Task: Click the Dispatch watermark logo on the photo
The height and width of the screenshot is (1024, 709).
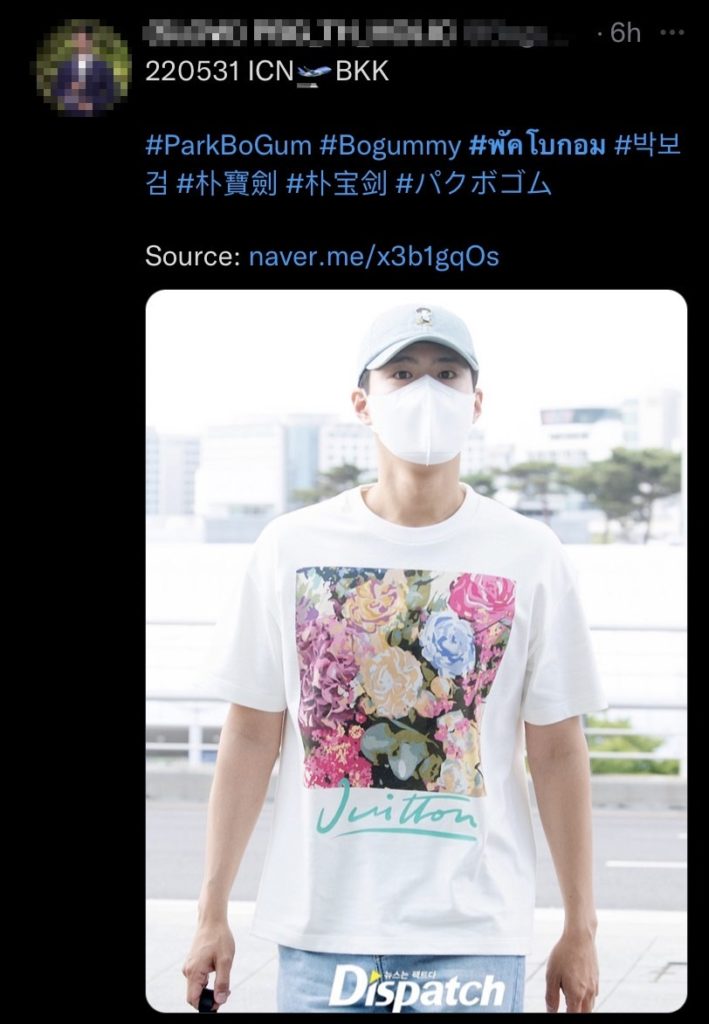Action: 416,988
